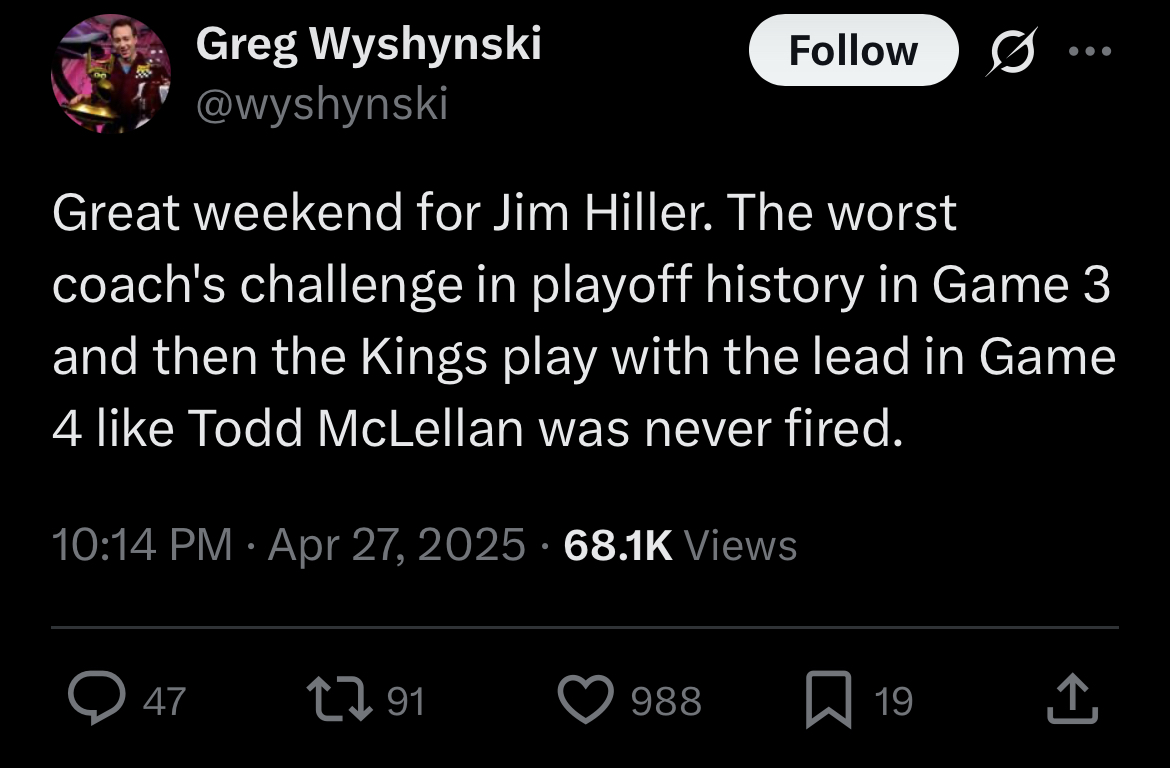Open the three-dot more options menu
This screenshot has height=768, width=1170.
coord(1090,51)
